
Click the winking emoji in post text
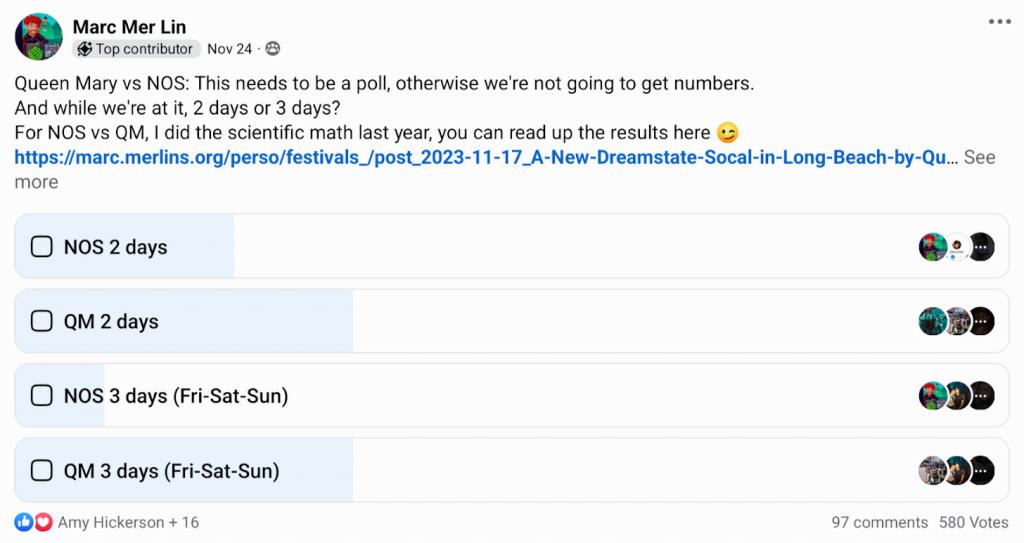pyautogui.click(x=728, y=133)
